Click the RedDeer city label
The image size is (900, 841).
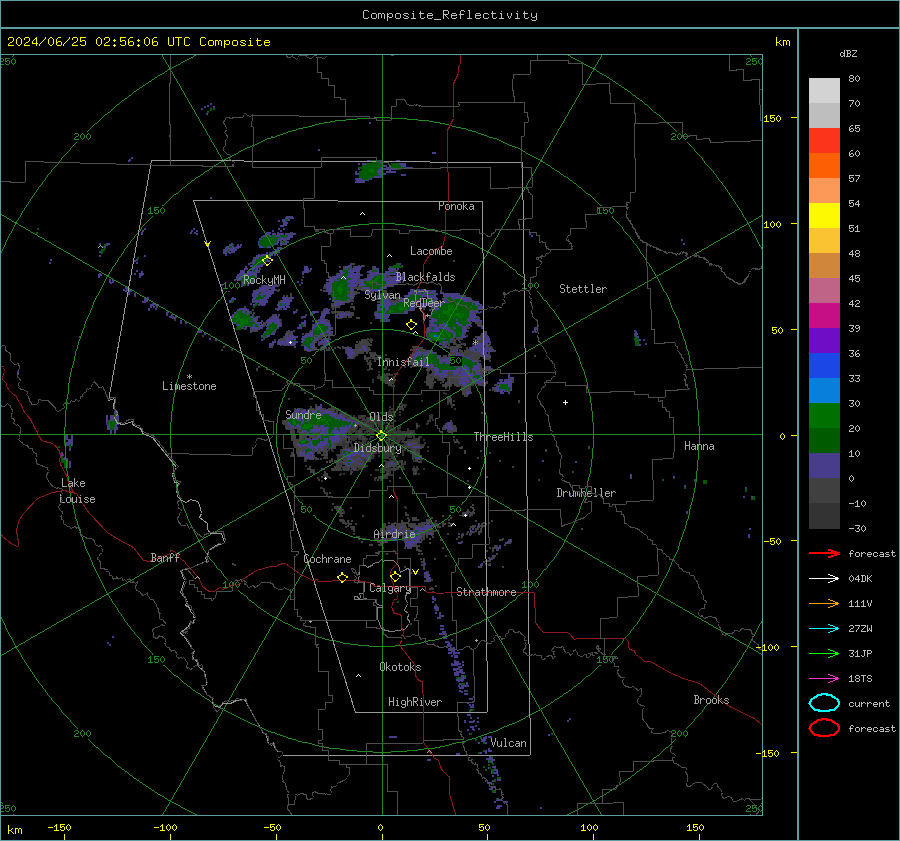(424, 303)
